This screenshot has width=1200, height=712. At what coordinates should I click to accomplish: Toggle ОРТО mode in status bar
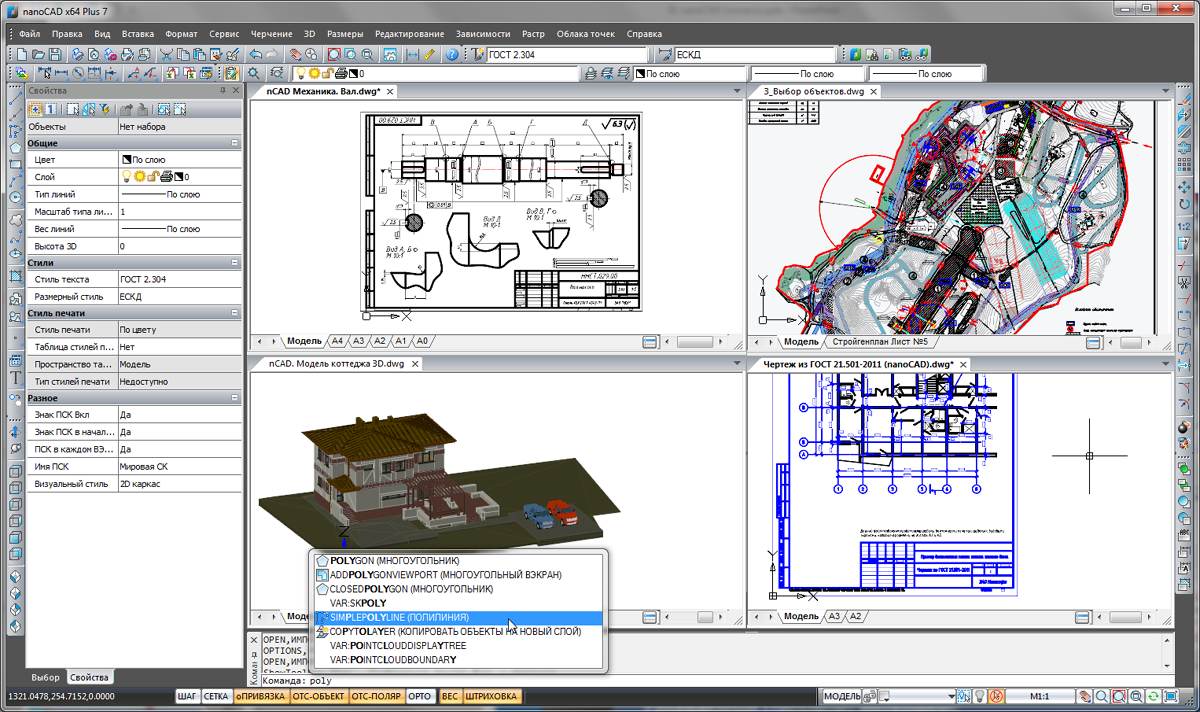click(420, 696)
